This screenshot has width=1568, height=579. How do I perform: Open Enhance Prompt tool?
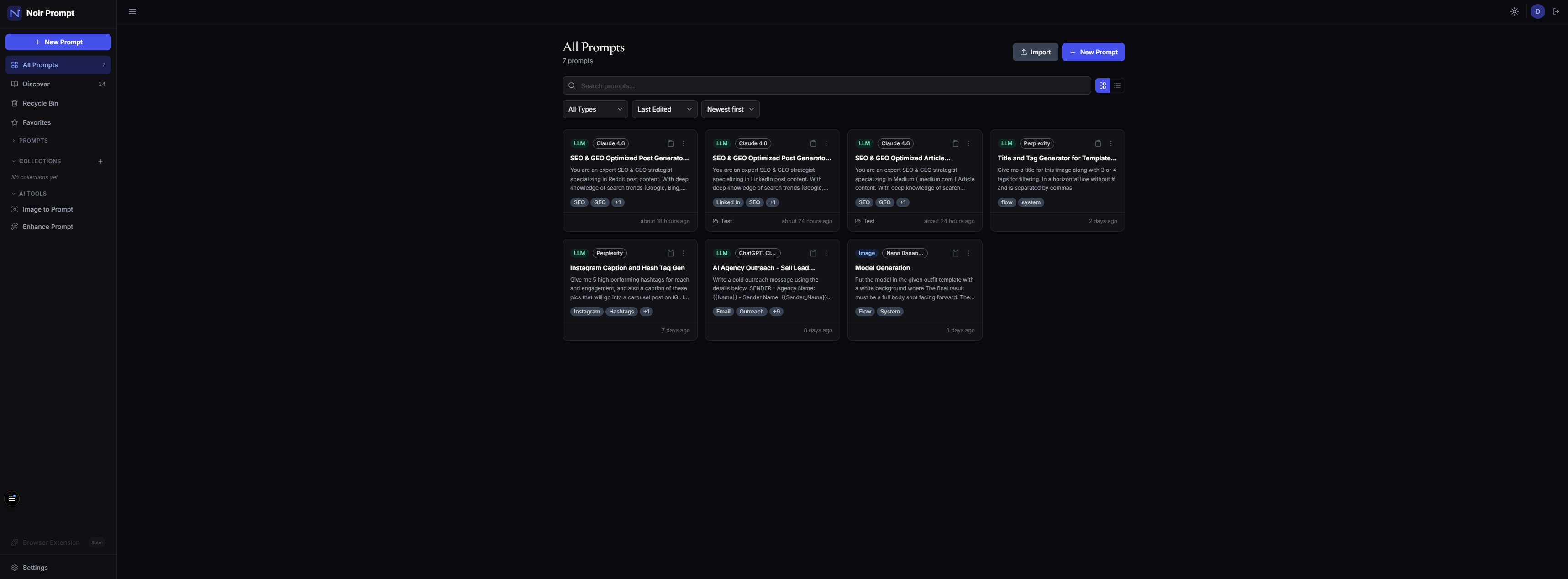coord(47,227)
